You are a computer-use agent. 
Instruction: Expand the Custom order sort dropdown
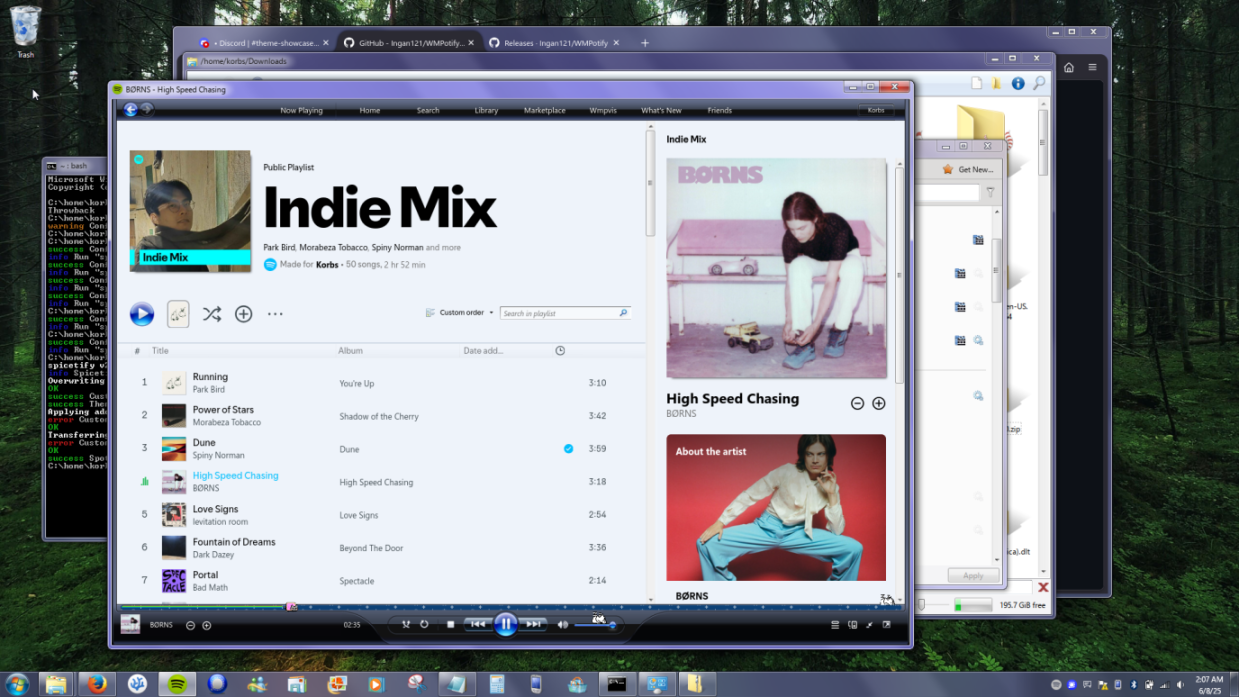[x=460, y=313]
